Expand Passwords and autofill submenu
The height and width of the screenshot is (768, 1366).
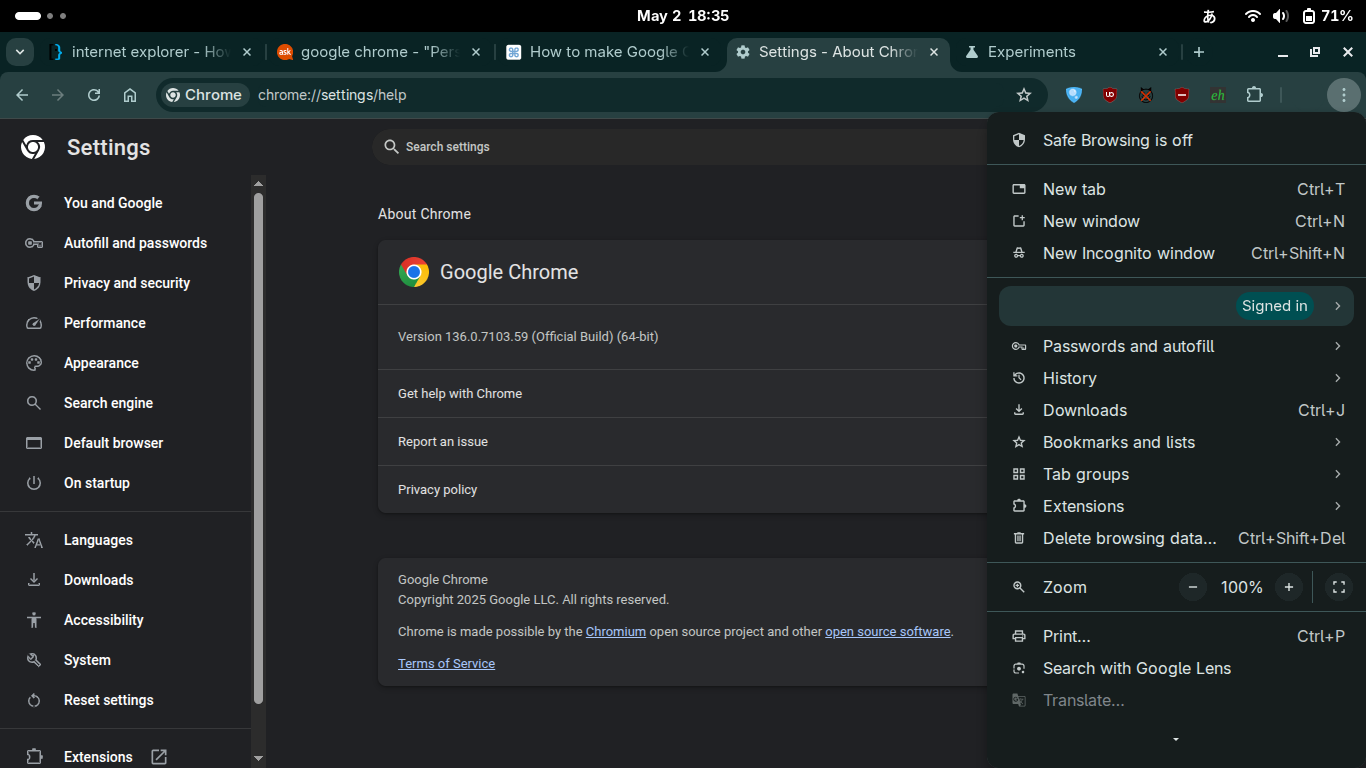[1176, 346]
